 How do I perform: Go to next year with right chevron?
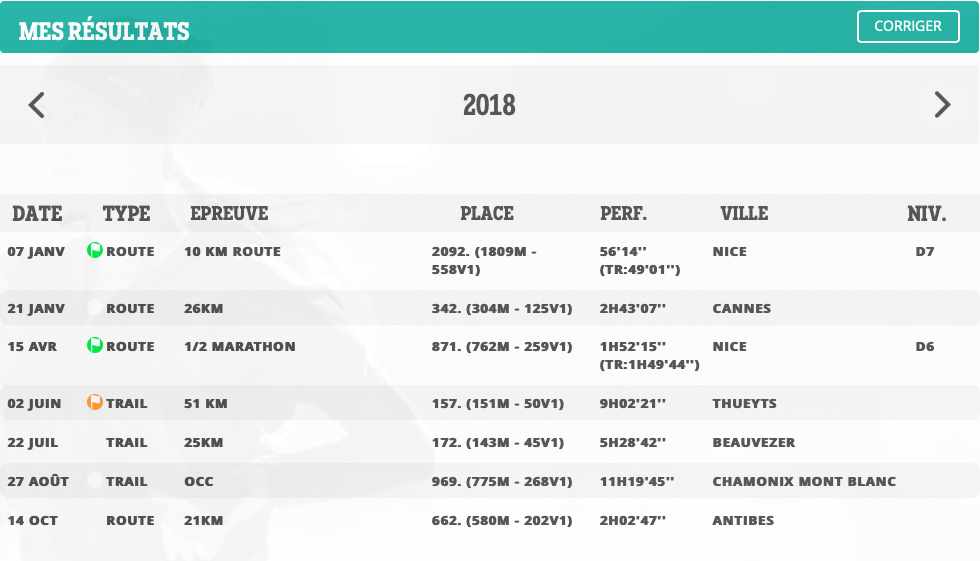pos(942,105)
